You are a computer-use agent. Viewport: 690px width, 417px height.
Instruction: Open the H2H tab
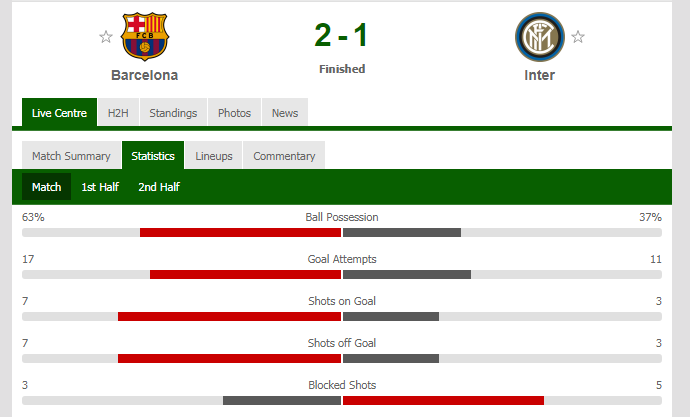click(119, 113)
